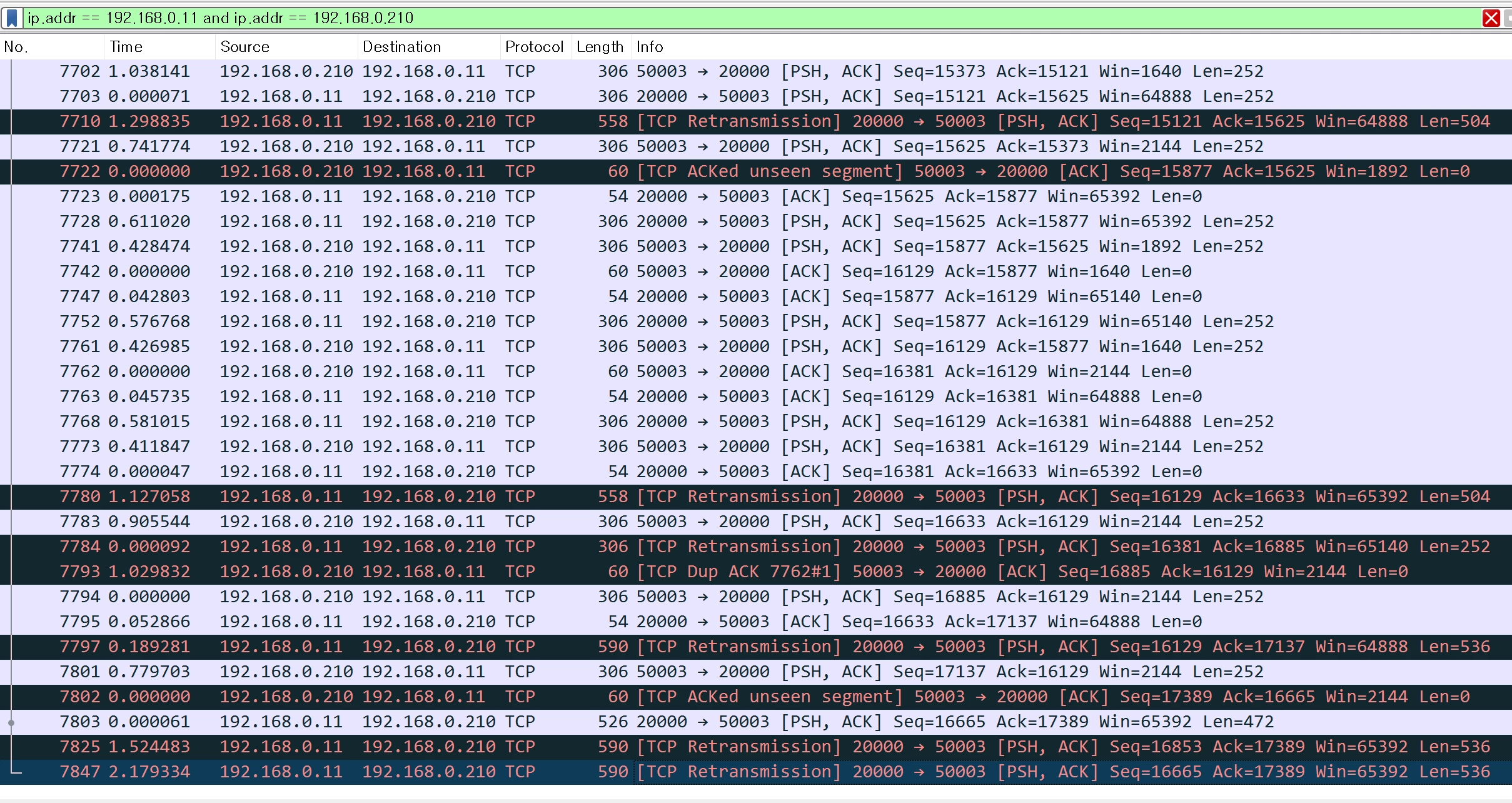Image resolution: width=1512 pixels, height=803 pixels.
Task: Select packet 7783 row
Action: (x=756, y=522)
